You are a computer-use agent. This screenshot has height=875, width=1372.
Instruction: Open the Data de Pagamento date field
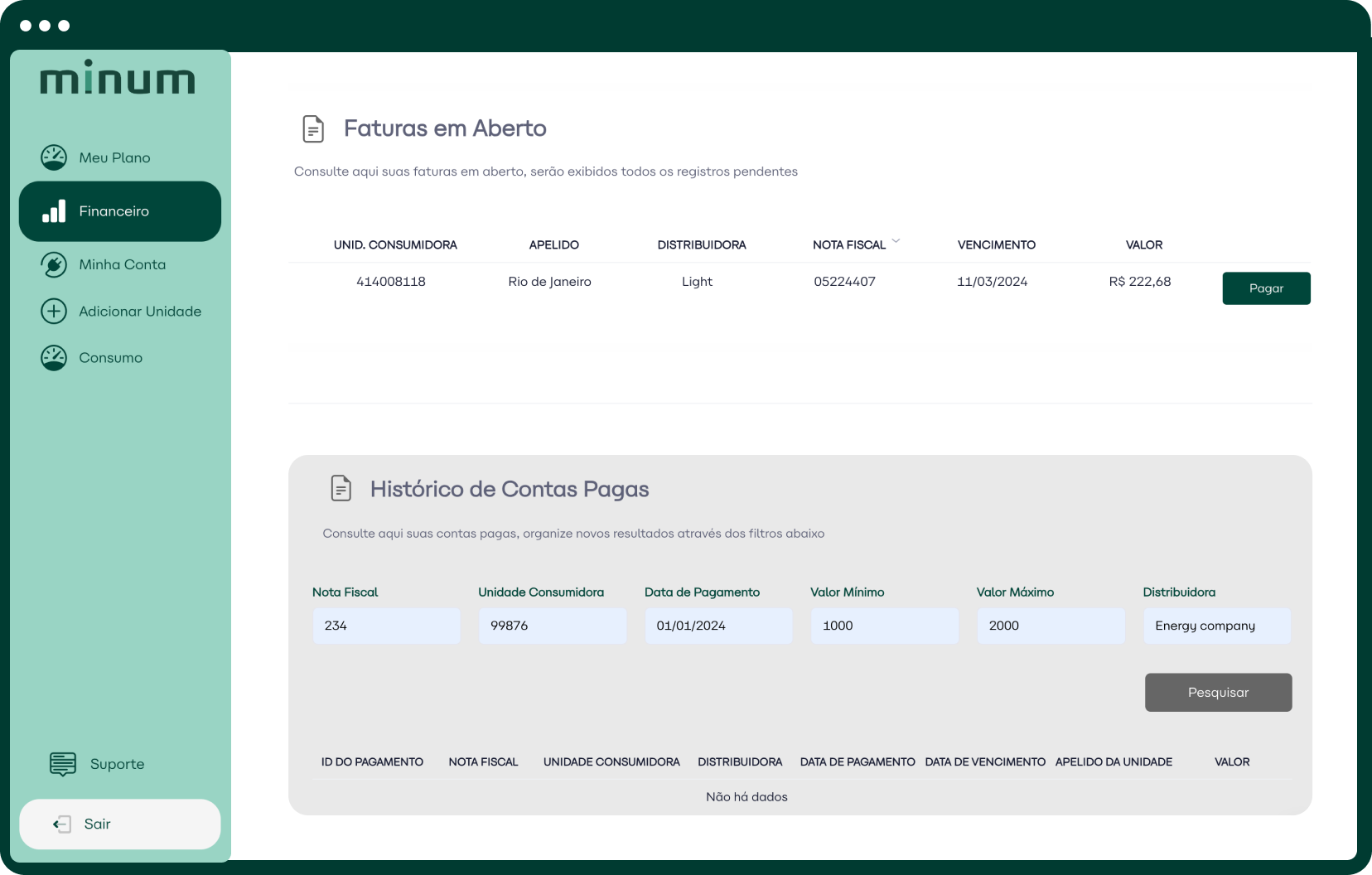[717, 626]
